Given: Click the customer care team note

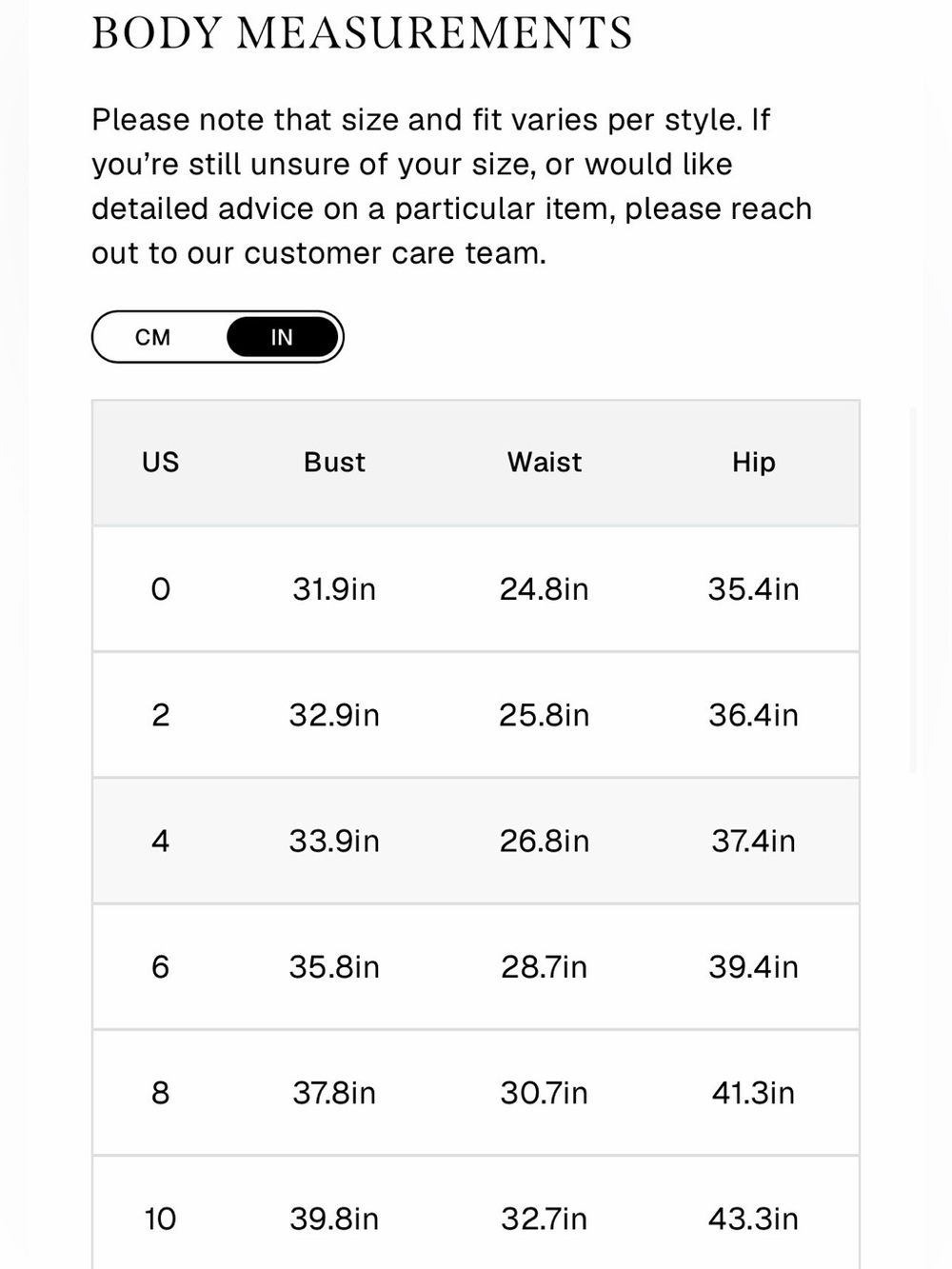Looking at the screenshot, I should [x=452, y=187].
